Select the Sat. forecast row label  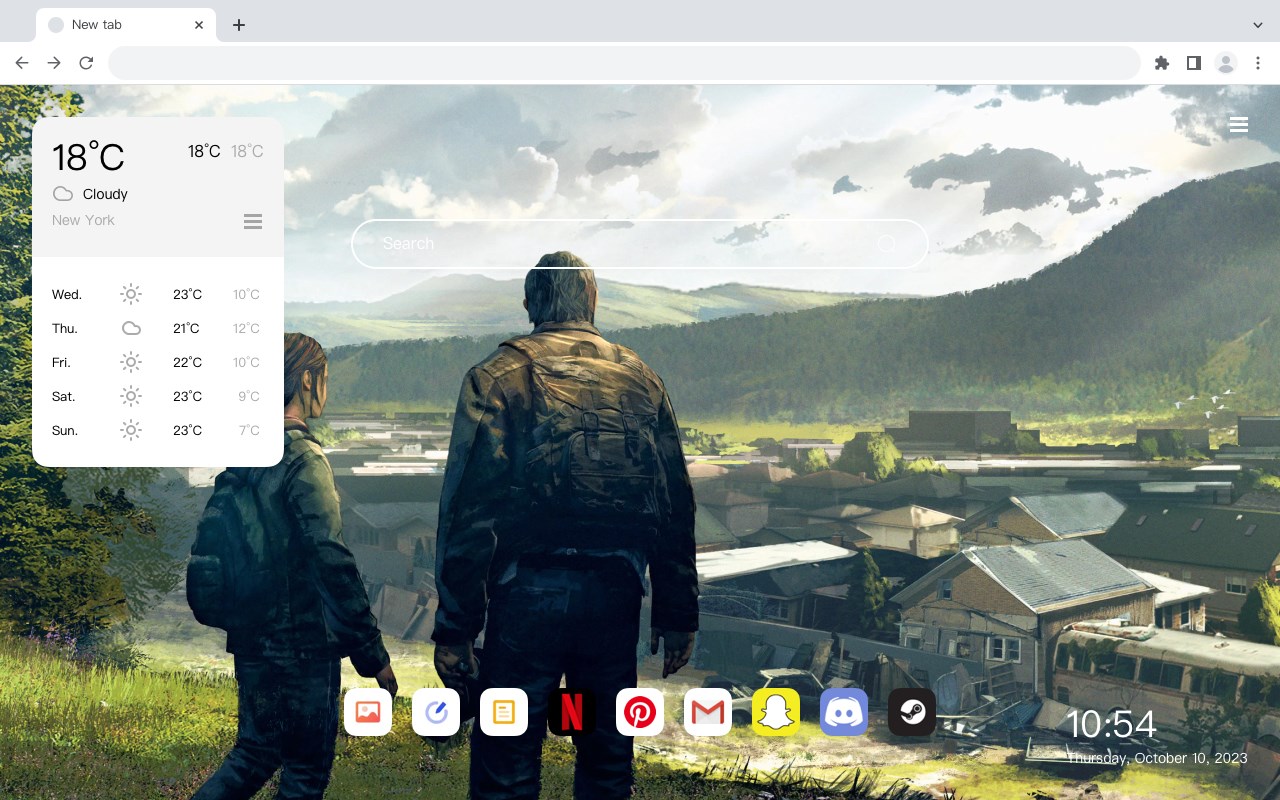tap(64, 396)
